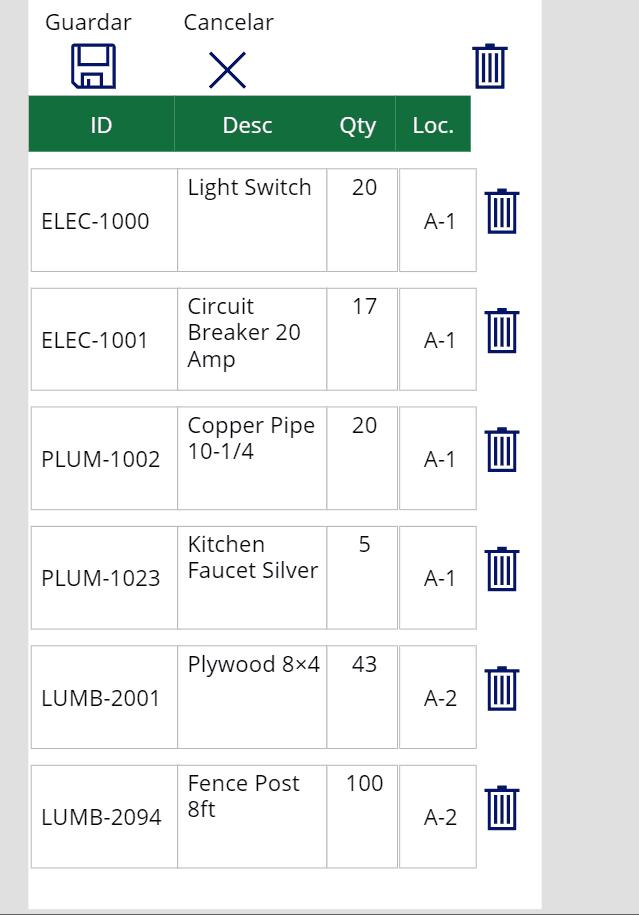Select the quantity field showing 100
This screenshot has height=915, width=639.
click(x=362, y=816)
